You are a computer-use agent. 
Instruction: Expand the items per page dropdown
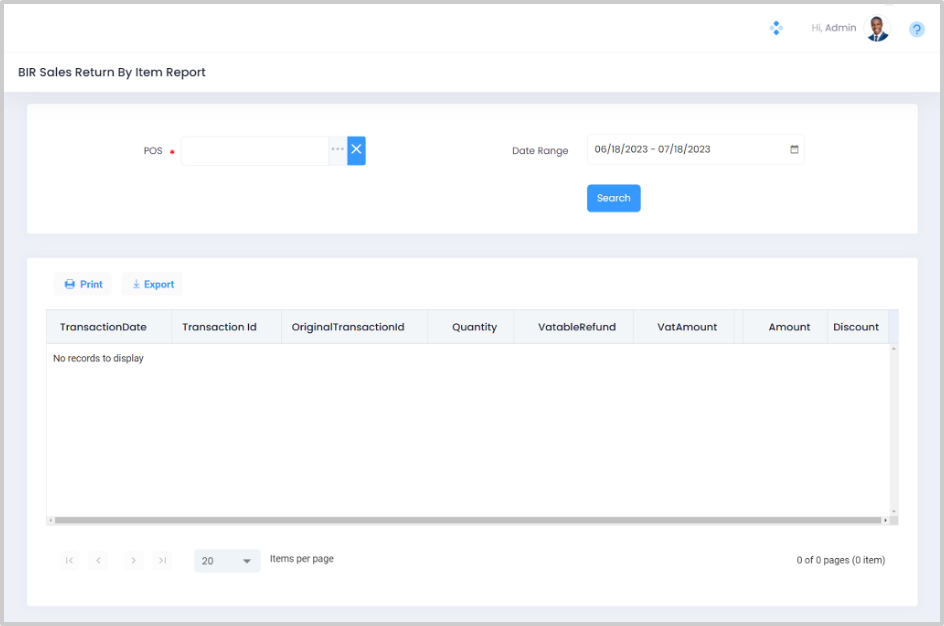pyautogui.click(x=246, y=561)
